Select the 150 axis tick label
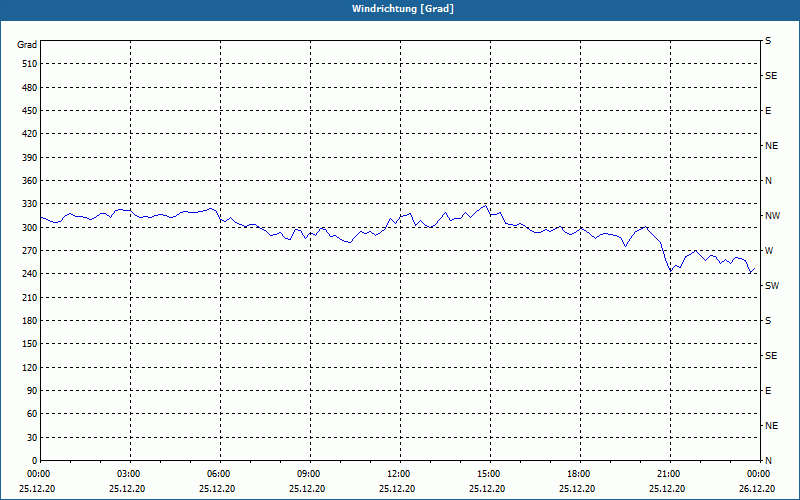 coord(30,344)
